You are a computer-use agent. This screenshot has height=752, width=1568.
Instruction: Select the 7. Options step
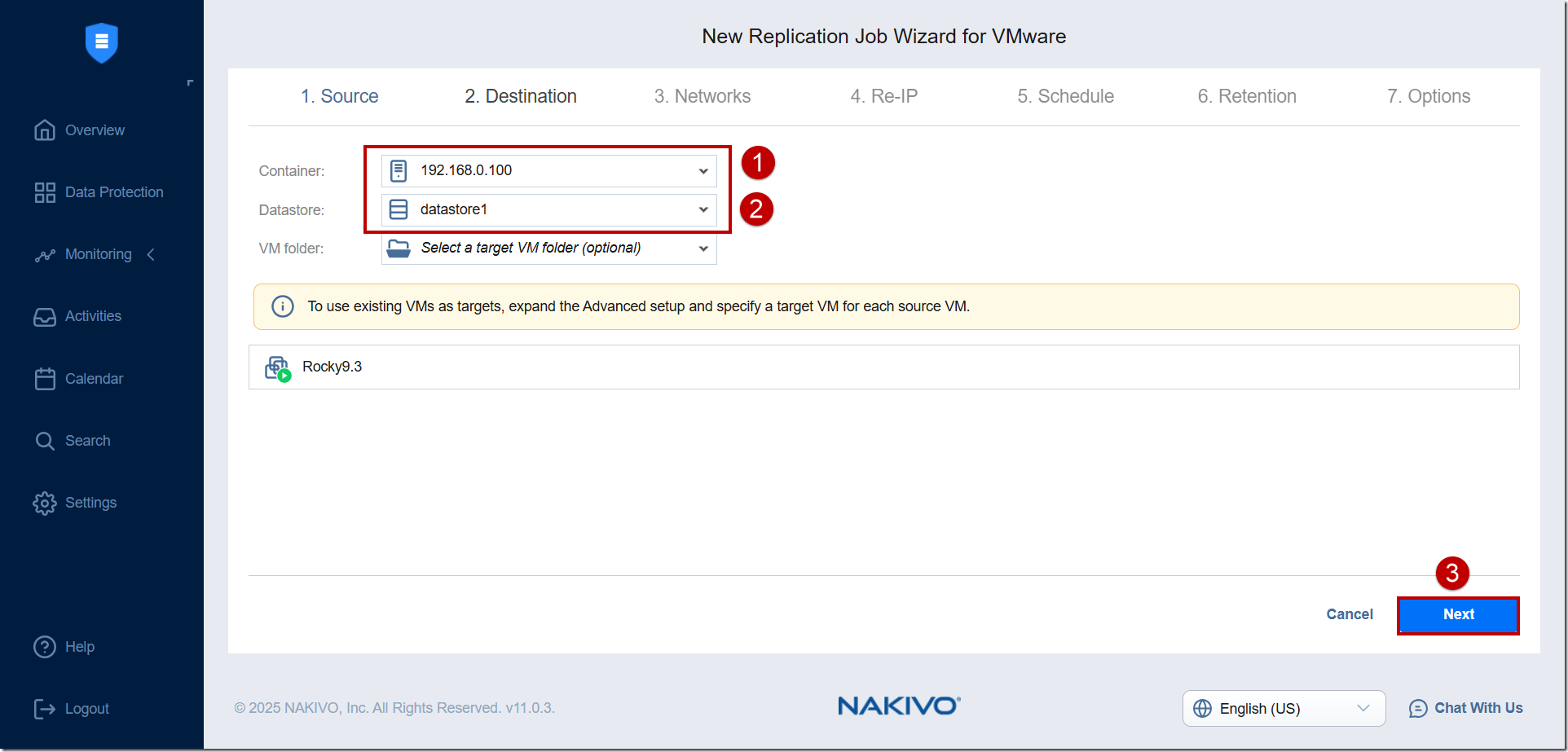click(1429, 96)
